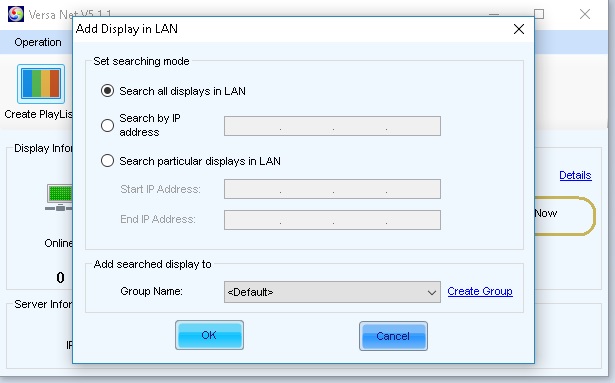Focus the End IP Address field
This screenshot has width=615, height=383.
332,220
